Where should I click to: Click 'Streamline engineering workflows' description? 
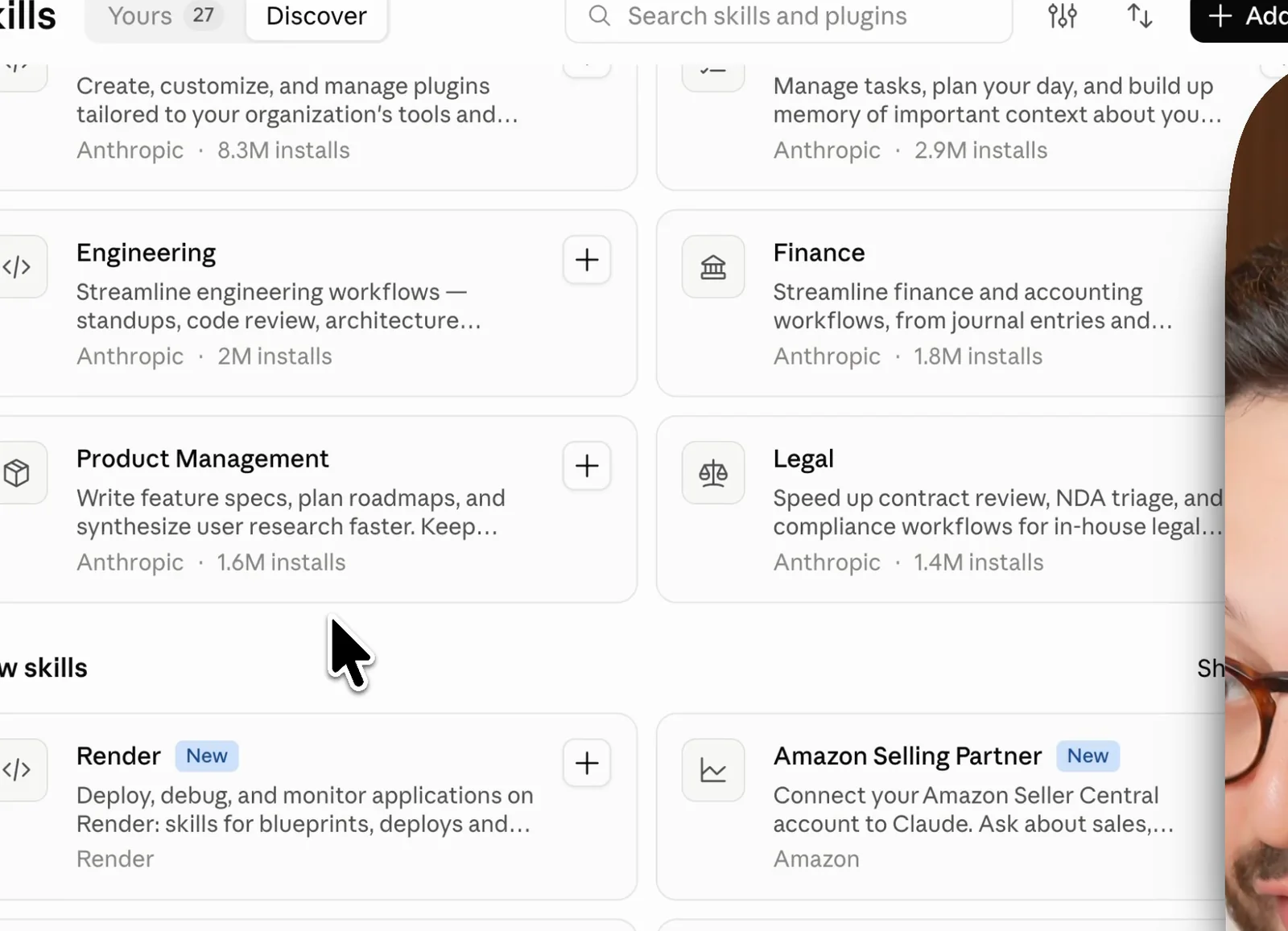click(279, 307)
